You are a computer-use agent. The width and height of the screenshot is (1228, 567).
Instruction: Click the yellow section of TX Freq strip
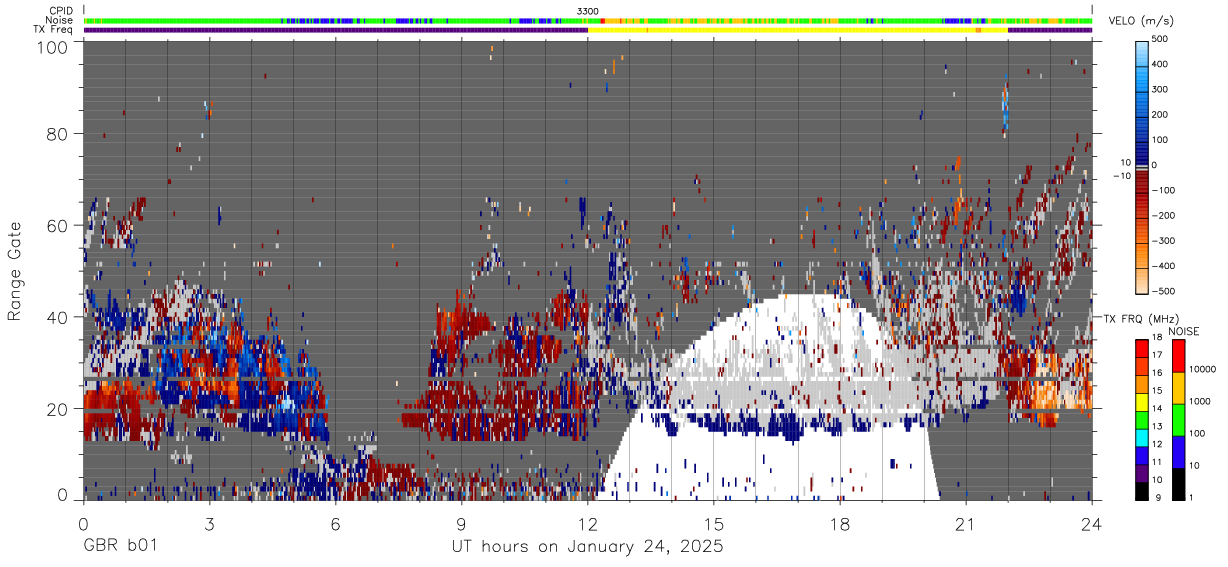798,30
